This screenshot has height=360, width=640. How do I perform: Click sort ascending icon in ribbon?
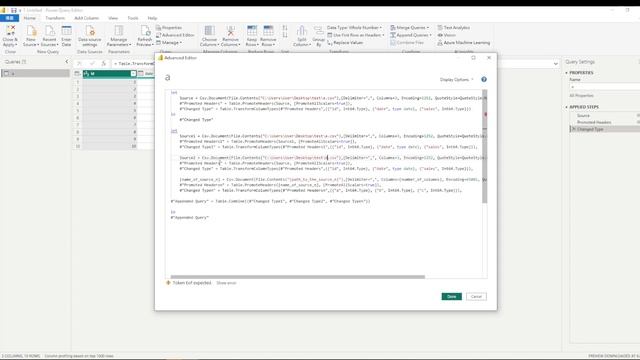coord(285,28)
